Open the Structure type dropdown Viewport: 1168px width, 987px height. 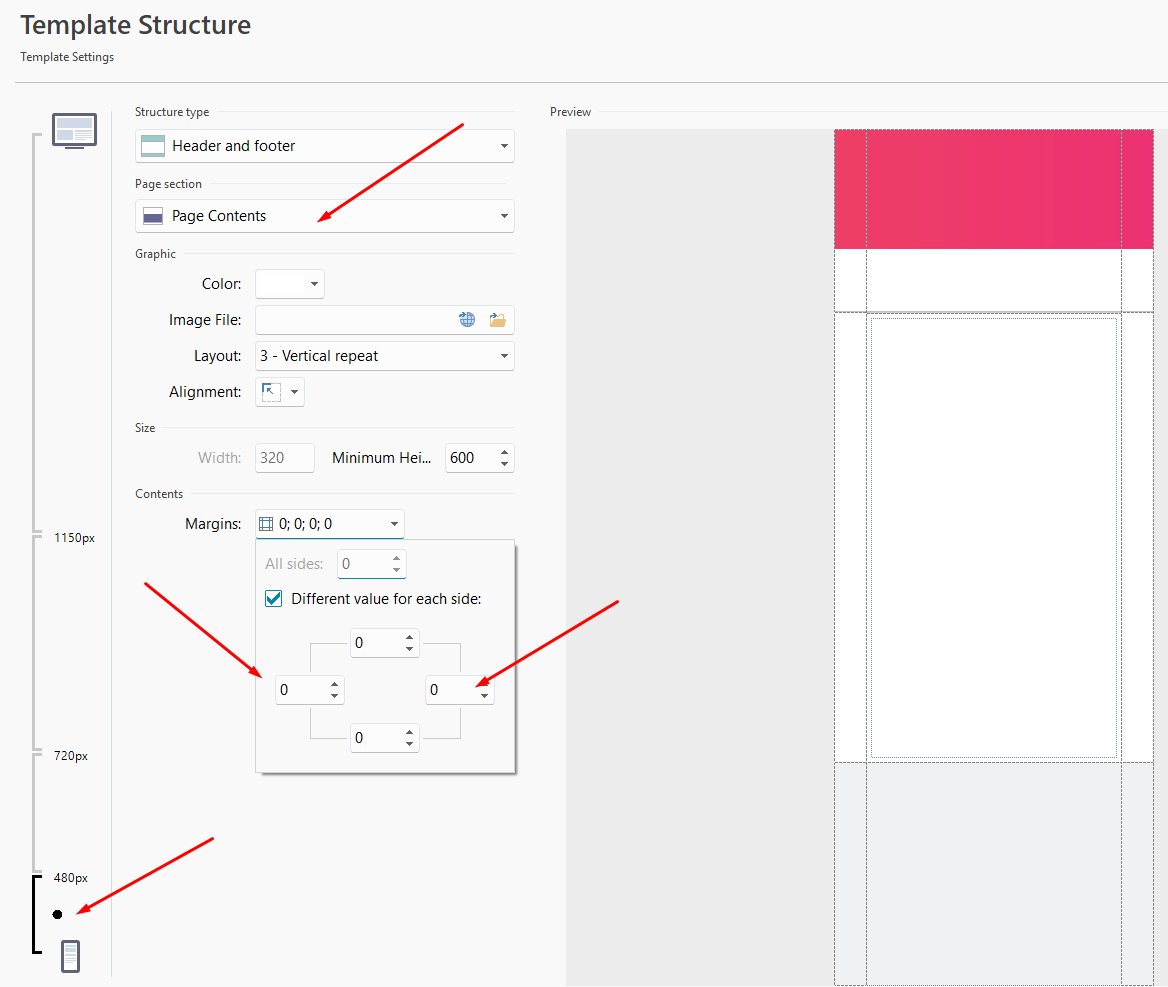coord(325,146)
